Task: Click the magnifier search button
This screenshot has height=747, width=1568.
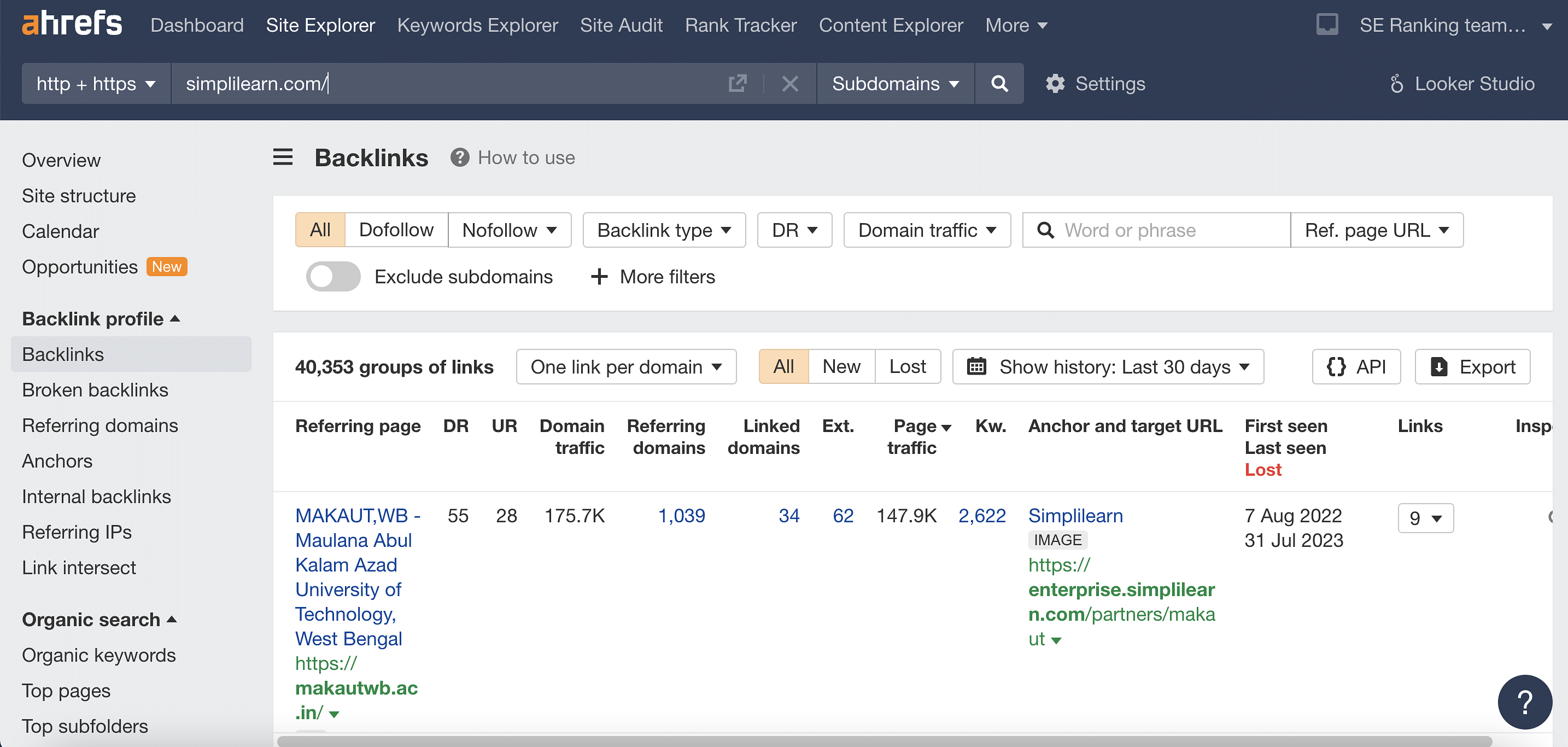Action: 999,84
